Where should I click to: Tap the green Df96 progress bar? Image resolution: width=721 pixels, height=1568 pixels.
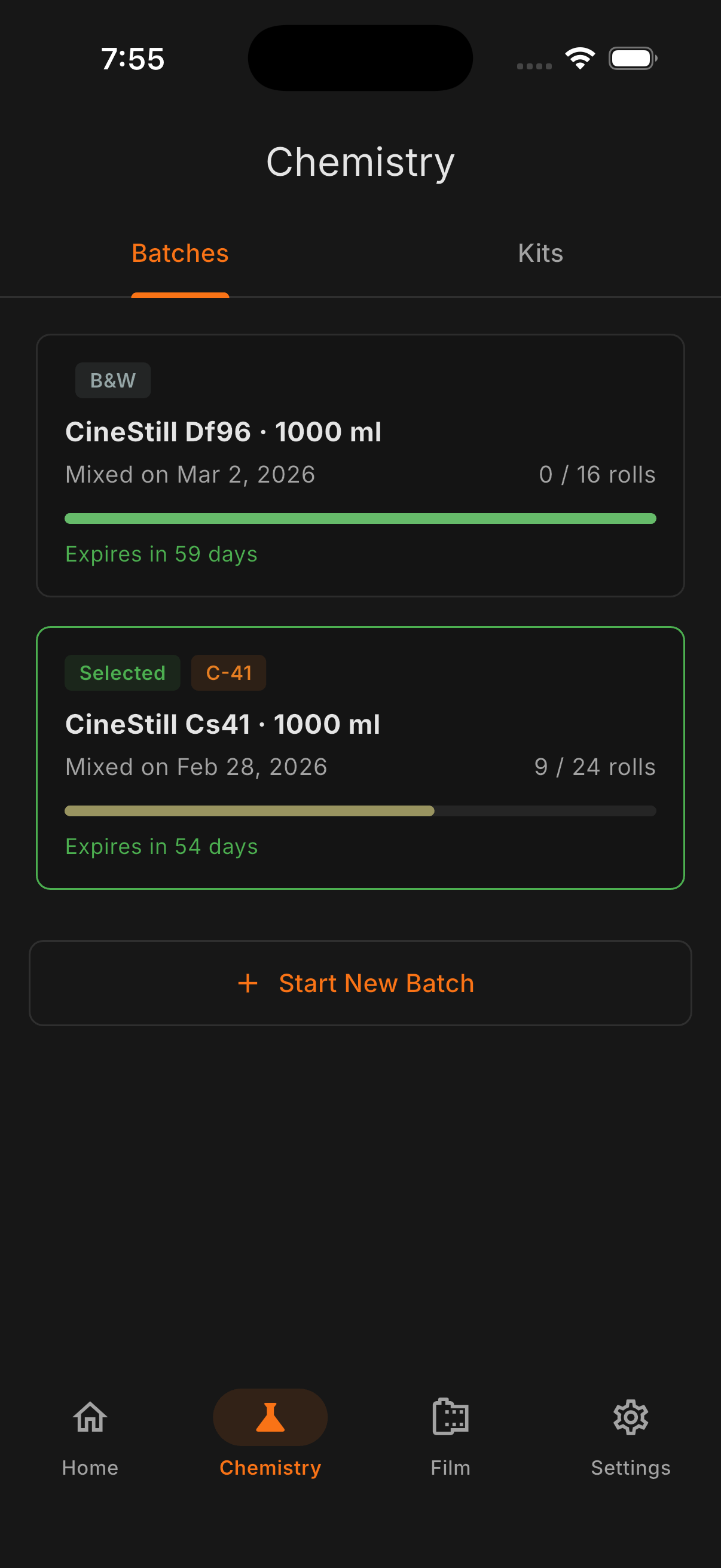click(x=360, y=518)
